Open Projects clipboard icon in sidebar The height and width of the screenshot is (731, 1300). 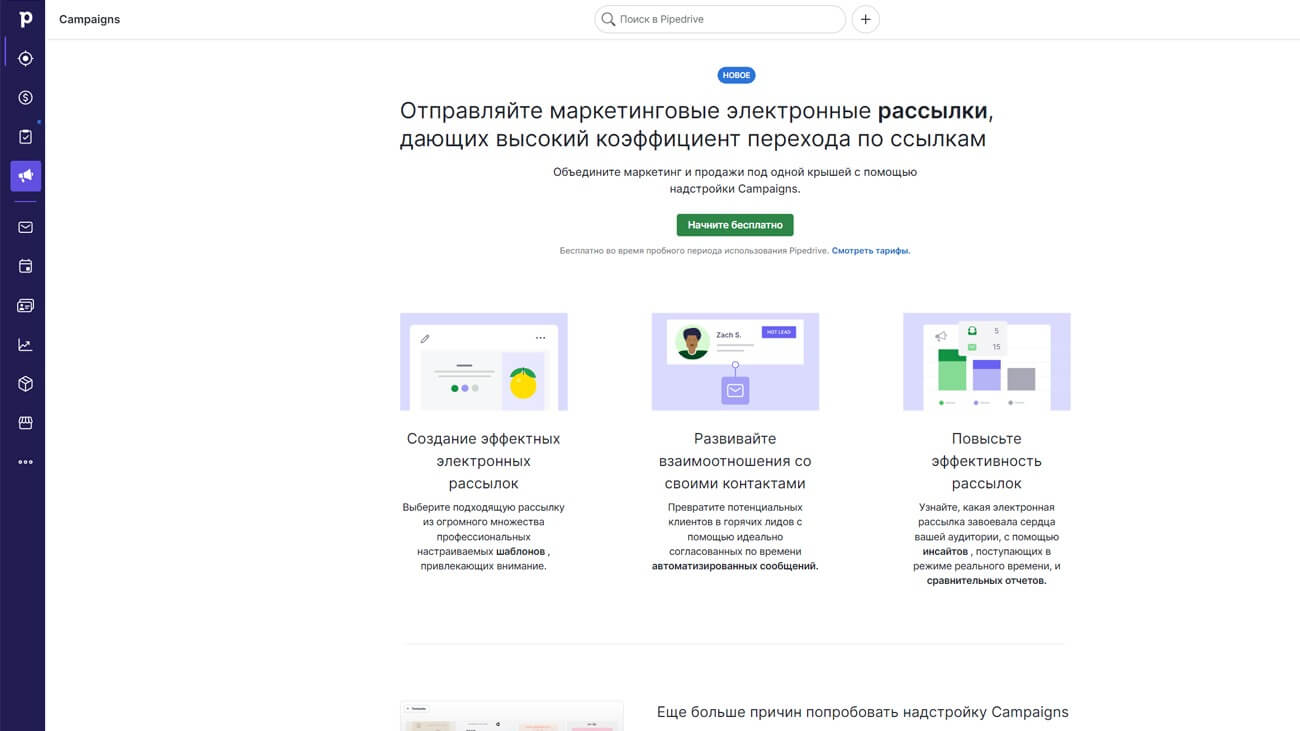25,137
